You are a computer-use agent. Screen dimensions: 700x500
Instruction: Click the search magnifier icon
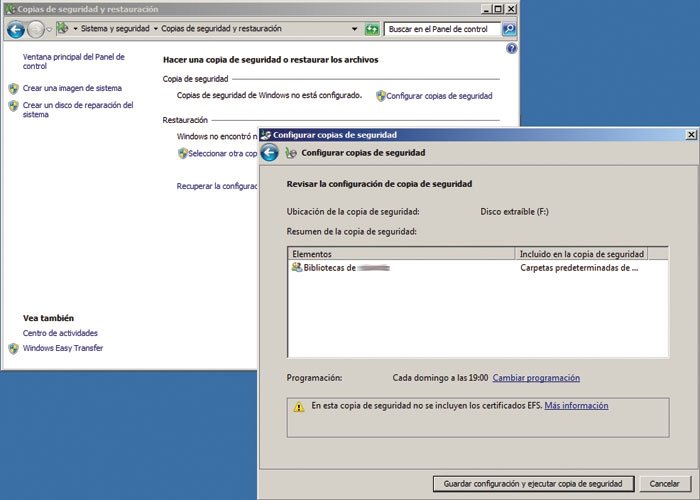509,29
